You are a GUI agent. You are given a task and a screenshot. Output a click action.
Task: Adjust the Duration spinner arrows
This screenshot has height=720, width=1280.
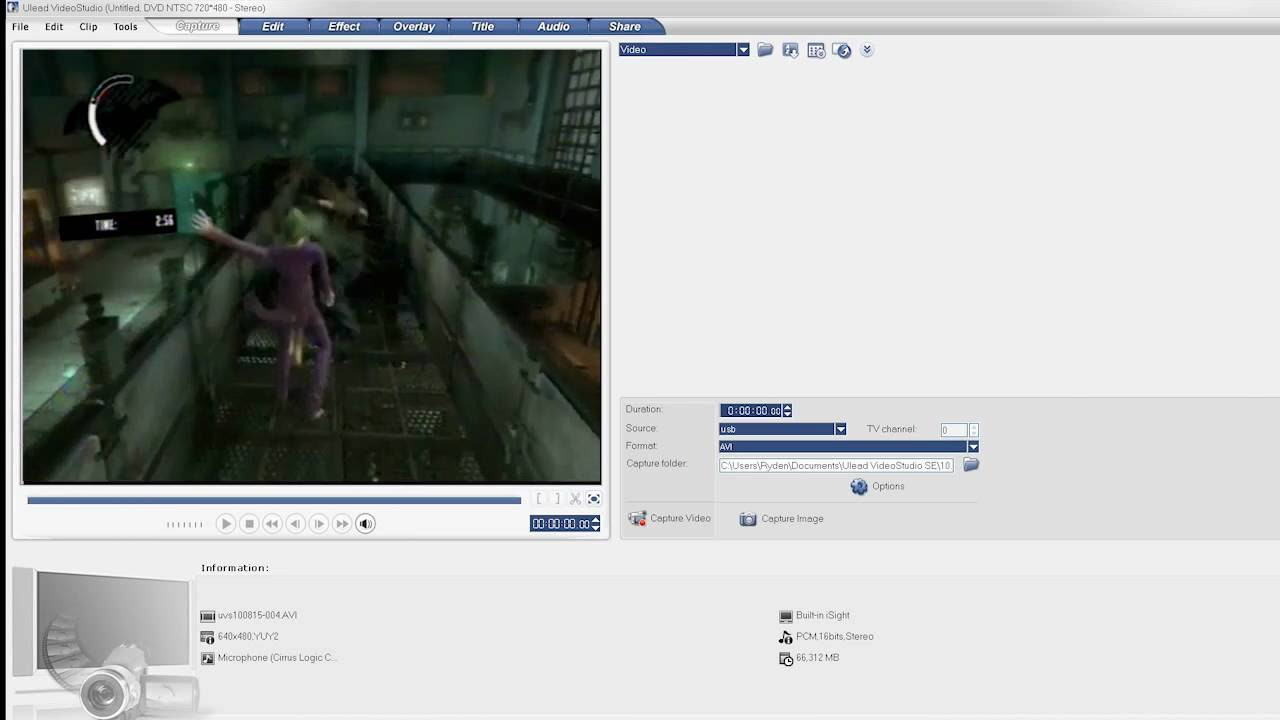pos(787,411)
